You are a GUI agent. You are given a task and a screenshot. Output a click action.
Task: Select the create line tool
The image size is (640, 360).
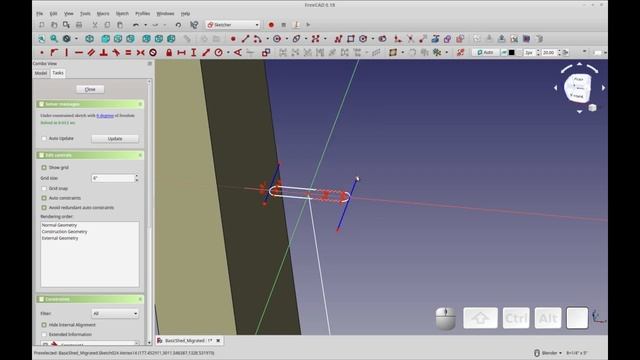pyautogui.click(x=245, y=39)
